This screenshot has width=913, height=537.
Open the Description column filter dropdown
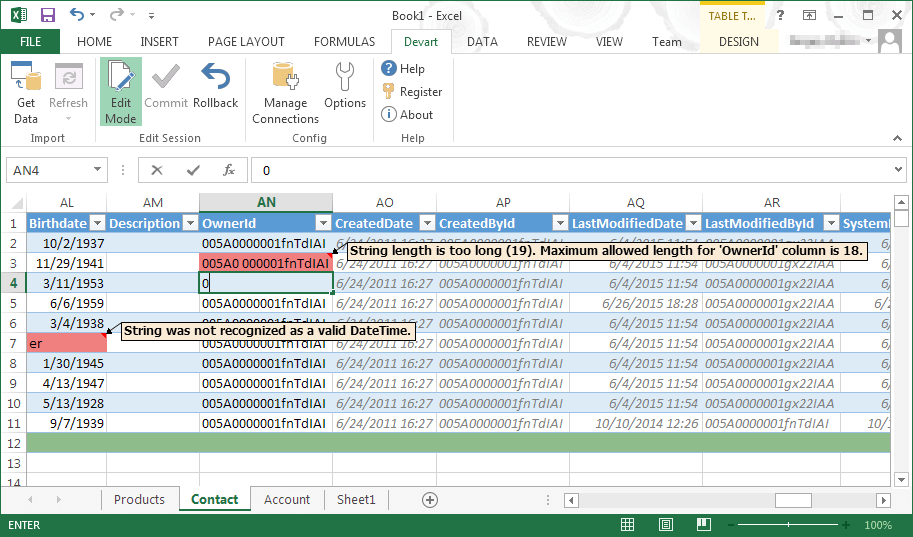pos(190,223)
